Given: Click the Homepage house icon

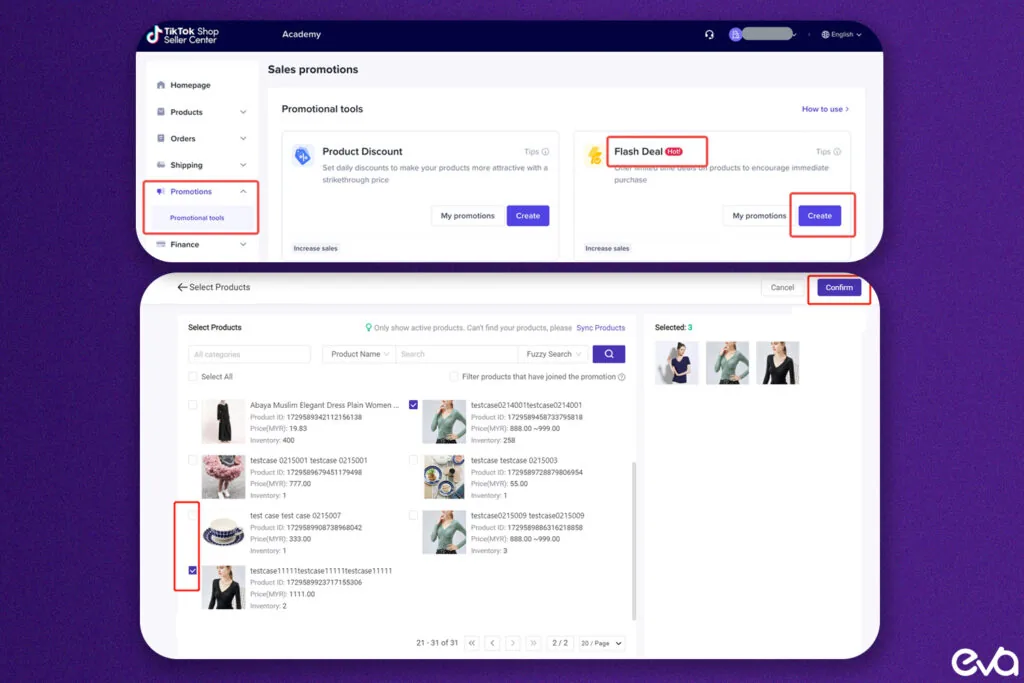Looking at the screenshot, I should click(161, 85).
